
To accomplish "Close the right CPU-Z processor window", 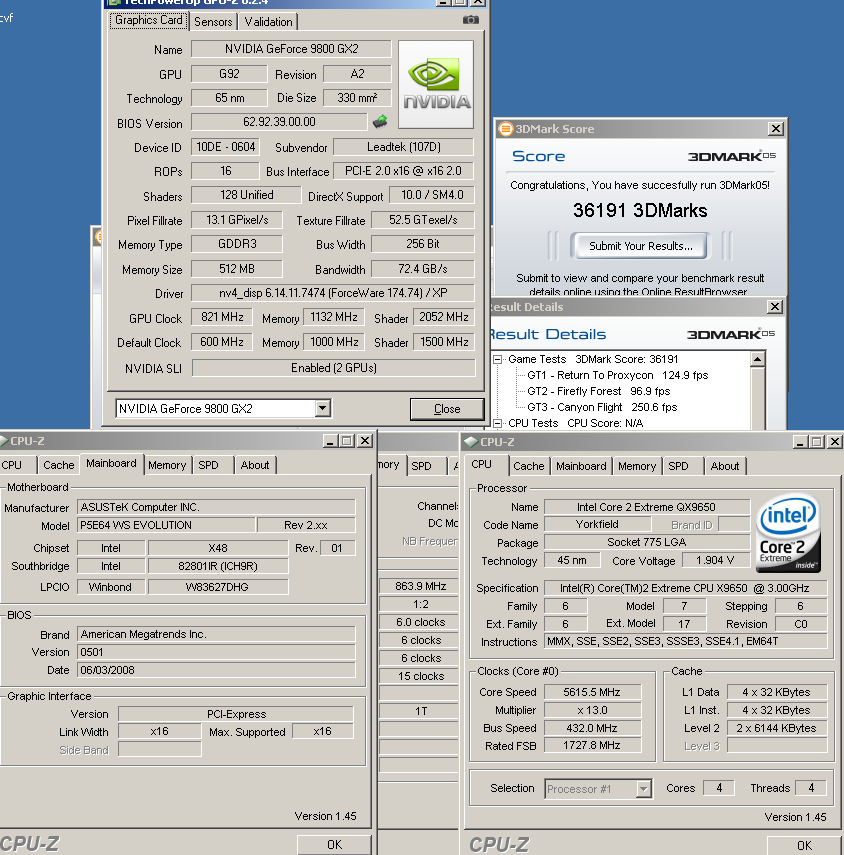I will click(835, 442).
